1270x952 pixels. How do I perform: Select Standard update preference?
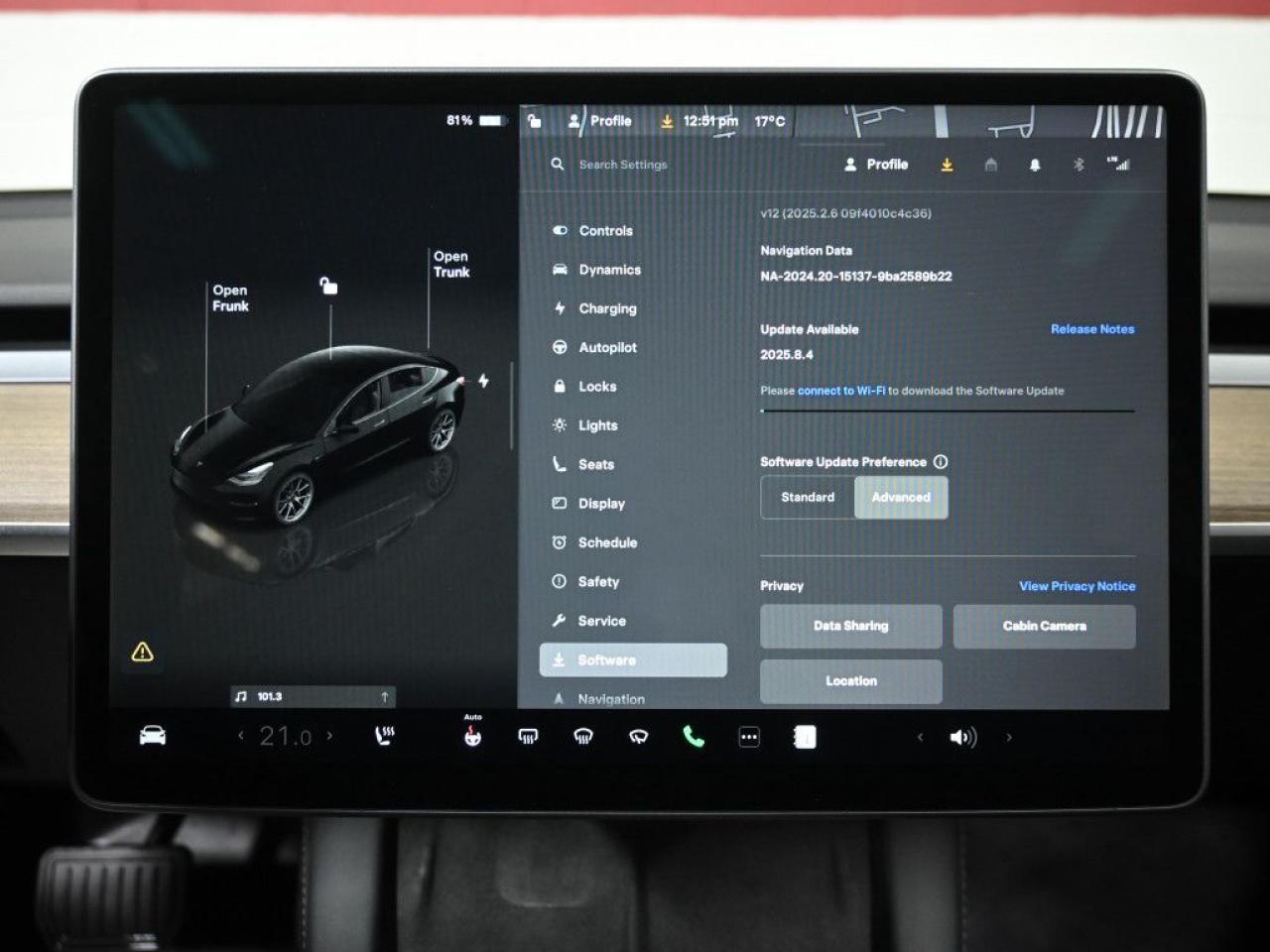pos(808,498)
